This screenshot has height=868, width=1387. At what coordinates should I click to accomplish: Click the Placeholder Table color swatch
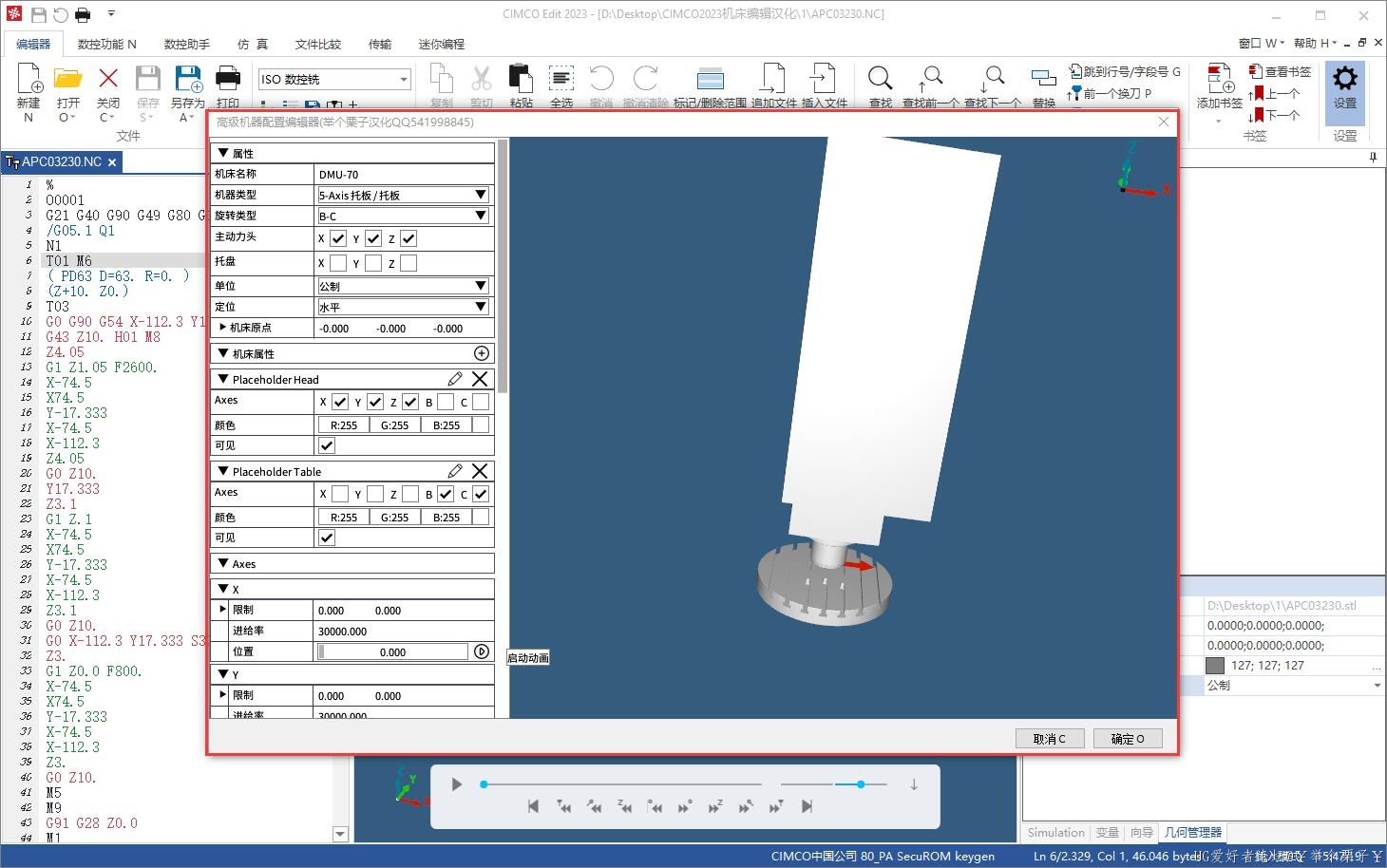[482, 517]
